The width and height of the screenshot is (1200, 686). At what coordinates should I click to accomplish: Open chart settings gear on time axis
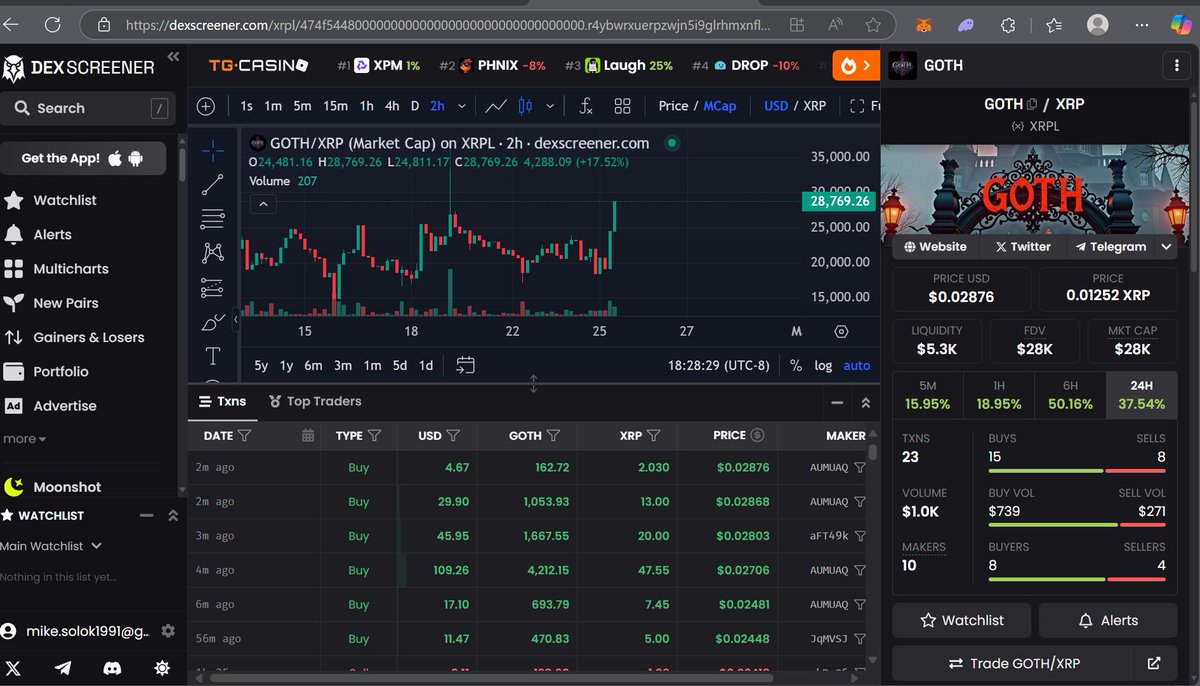[x=841, y=331]
